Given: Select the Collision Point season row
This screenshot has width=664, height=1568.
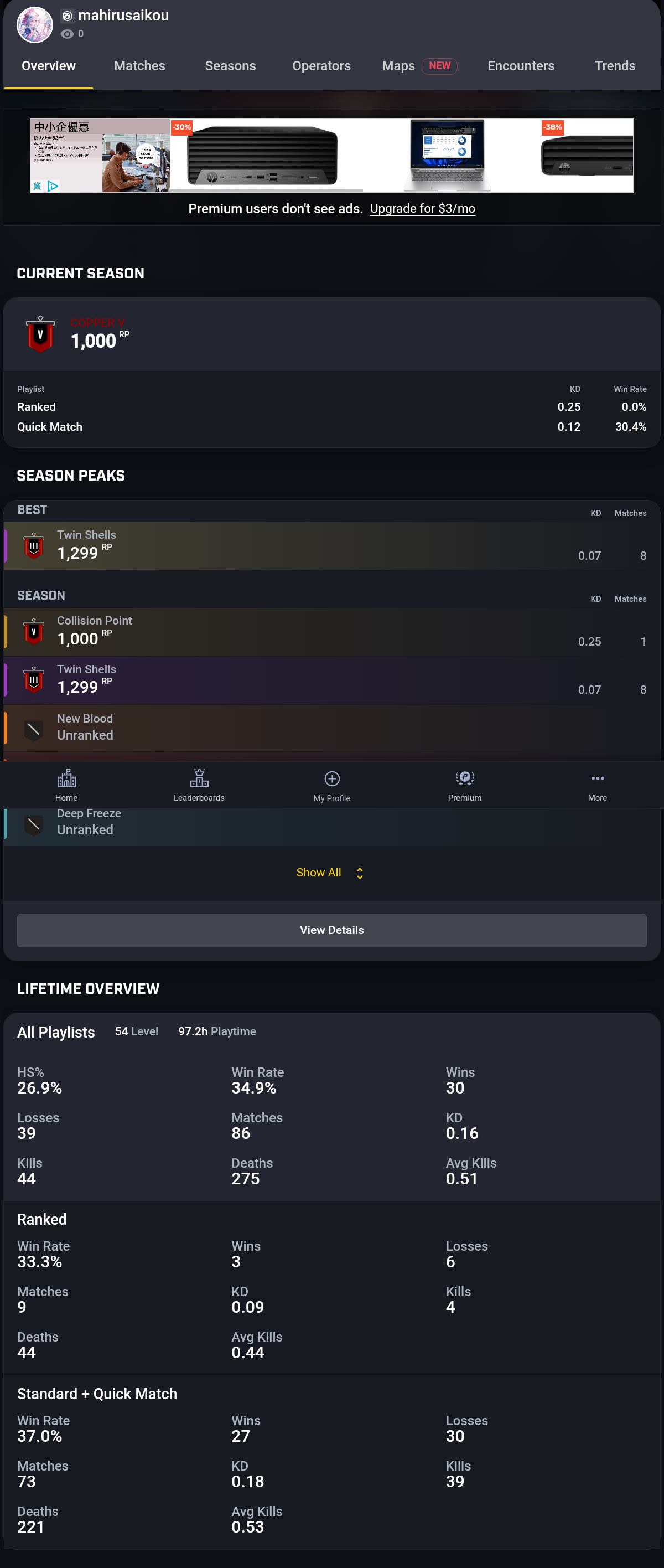Looking at the screenshot, I should pyautogui.click(x=332, y=632).
